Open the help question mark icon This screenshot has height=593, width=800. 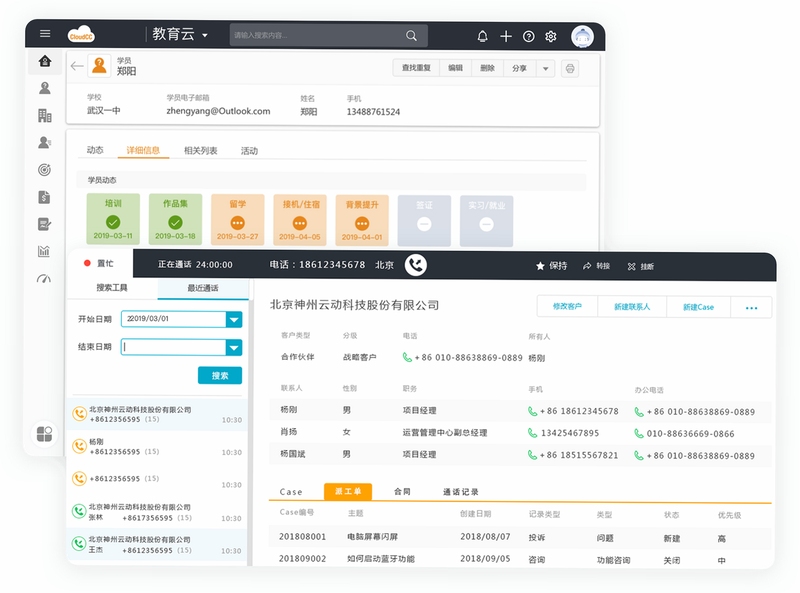coord(529,36)
